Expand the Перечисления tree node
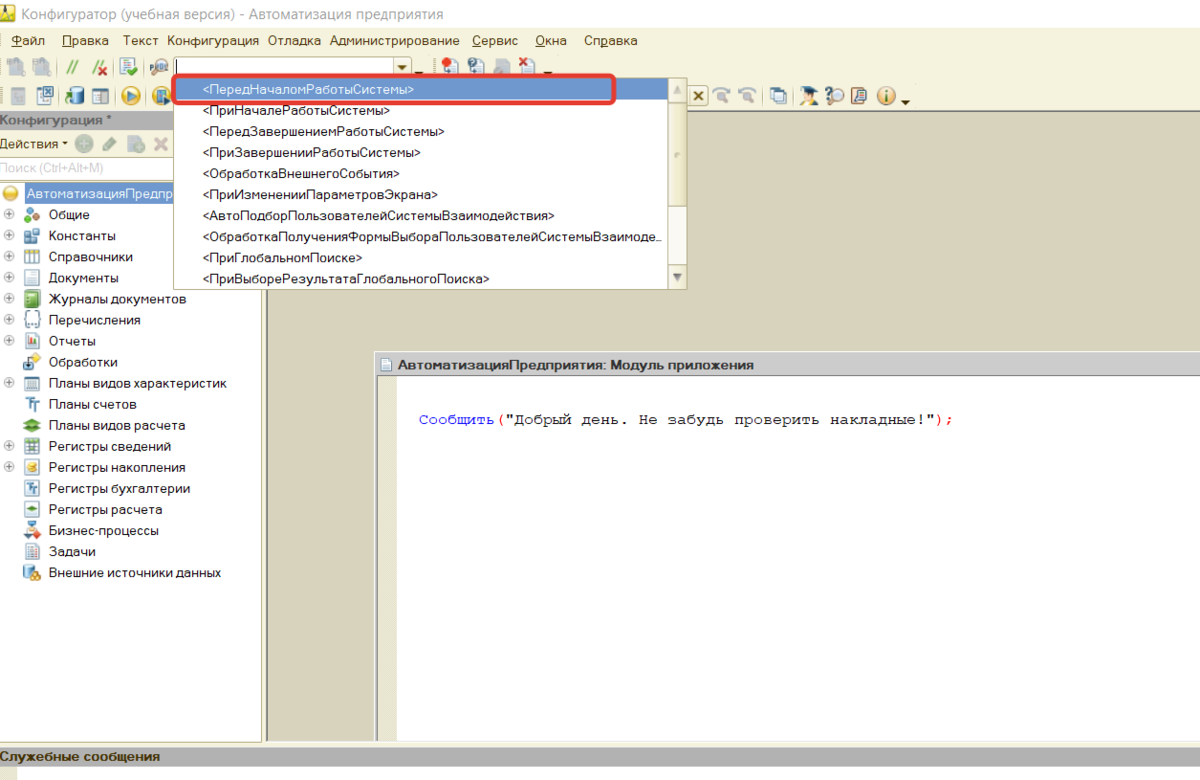Viewport: 1200px width, 780px height. [9, 320]
